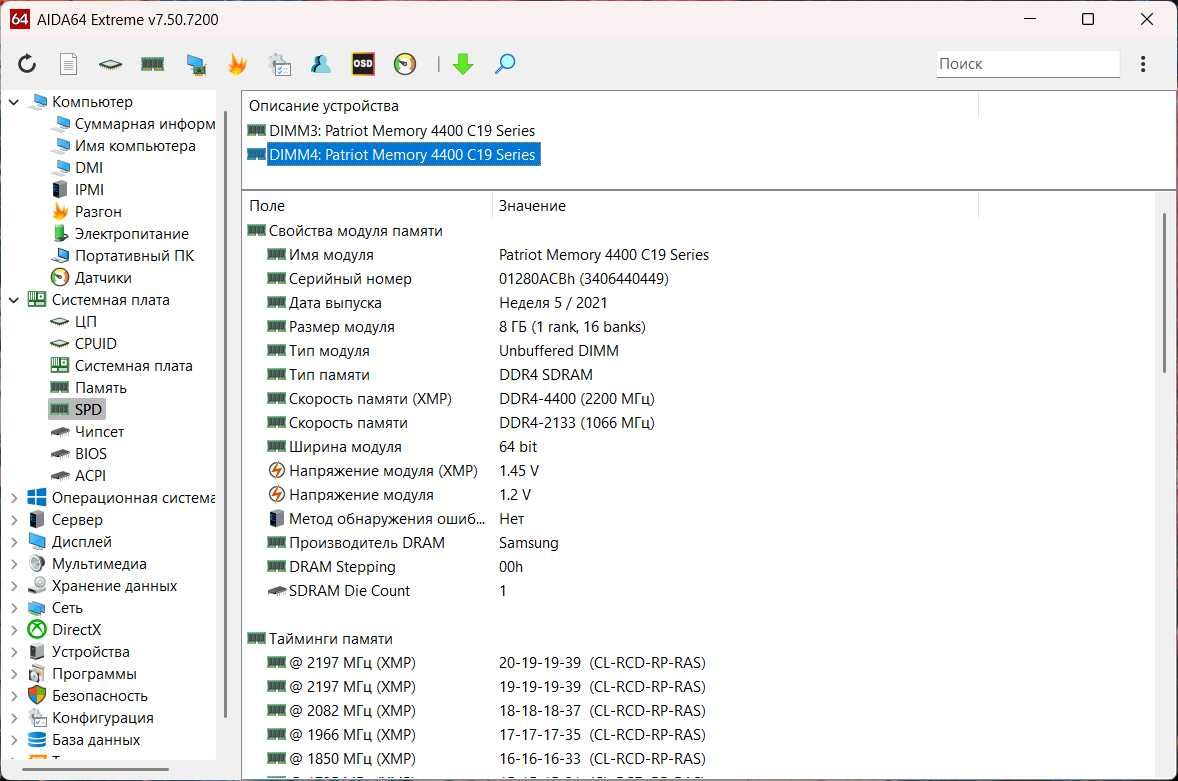1178x781 pixels.
Task: Click the green download arrow icon
Action: click(x=463, y=64)
